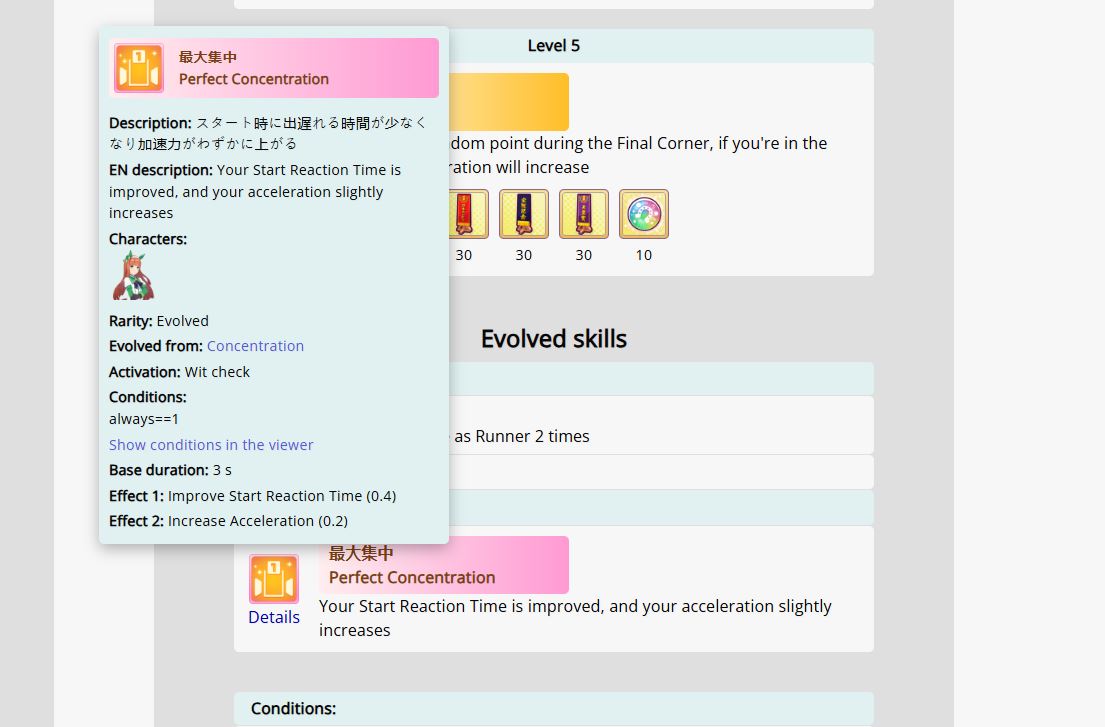Click the EN description text in the tooltip
1105x727 pixels.
pos(255,192)
